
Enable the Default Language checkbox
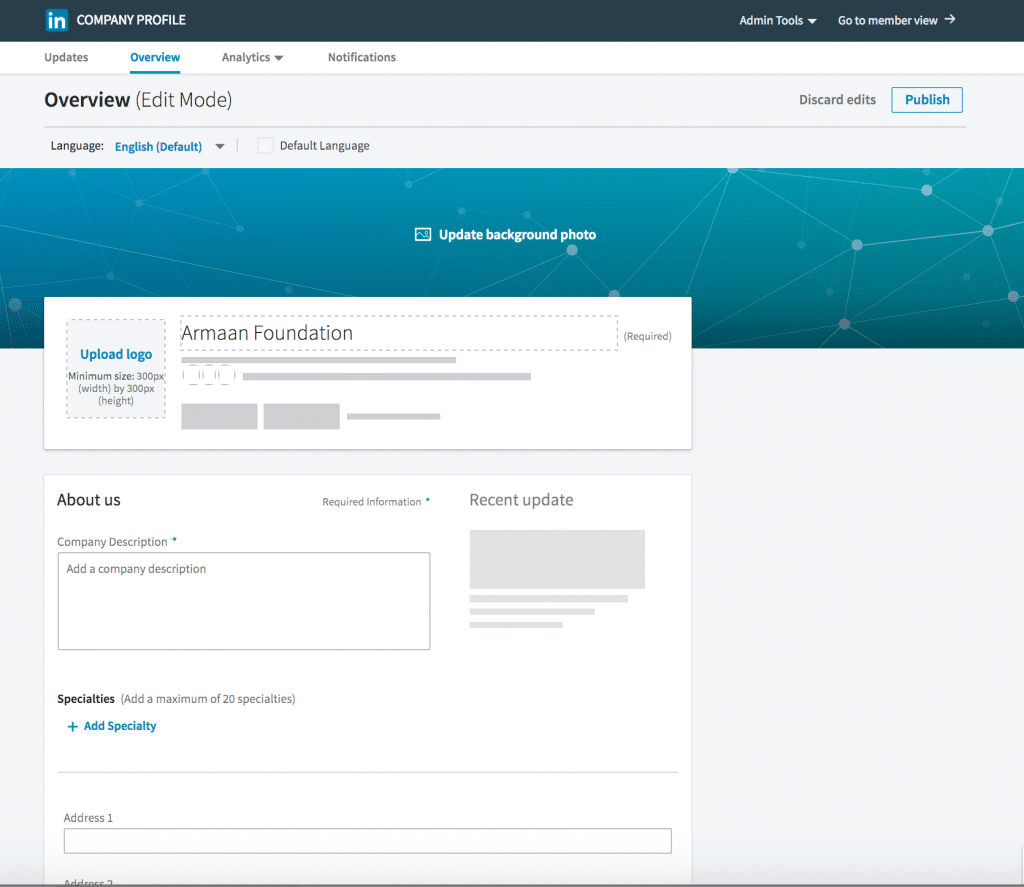coord(265,145)
